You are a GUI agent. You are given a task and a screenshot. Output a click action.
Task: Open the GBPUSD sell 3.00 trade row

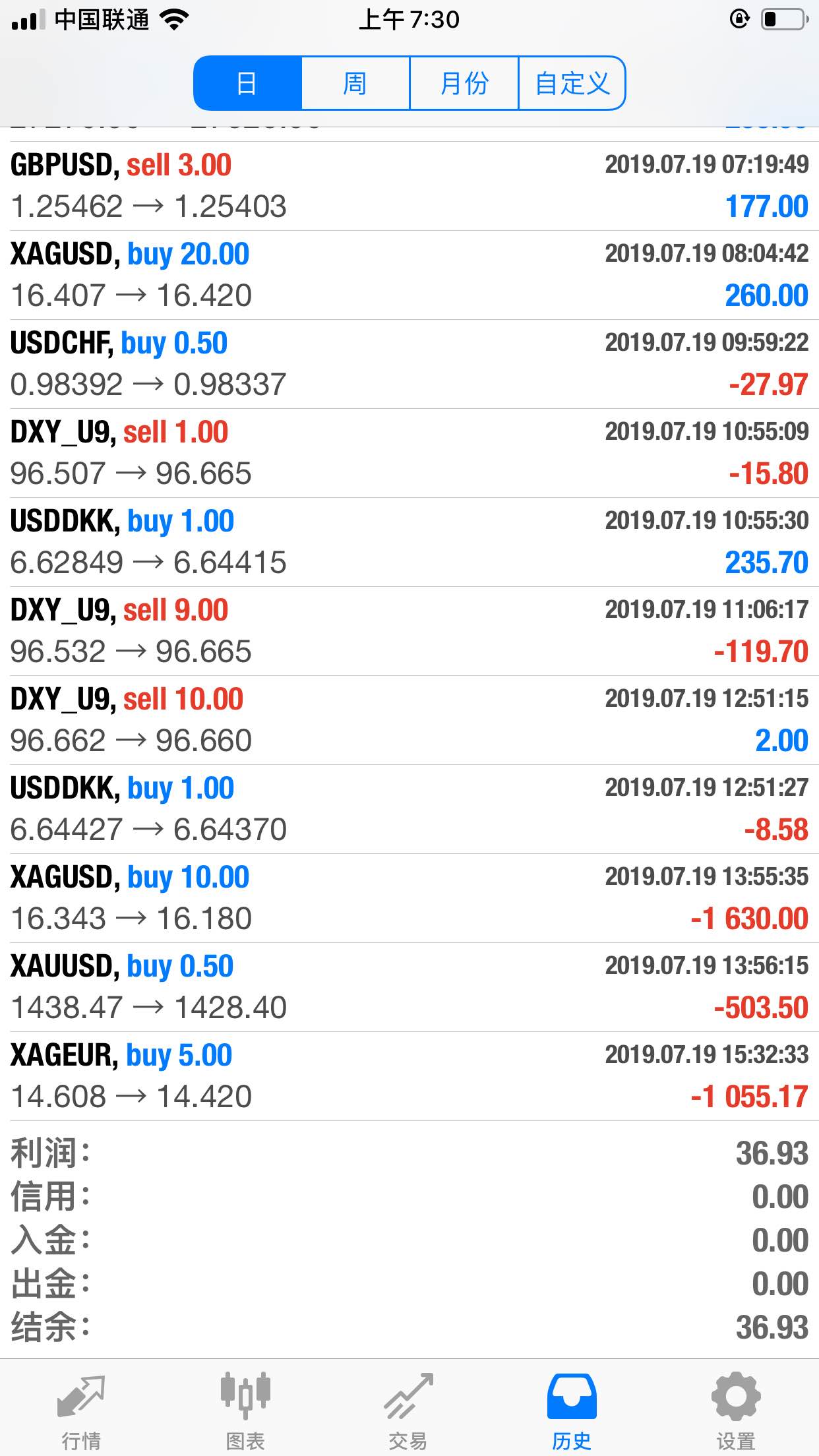(x=409, y=186)
